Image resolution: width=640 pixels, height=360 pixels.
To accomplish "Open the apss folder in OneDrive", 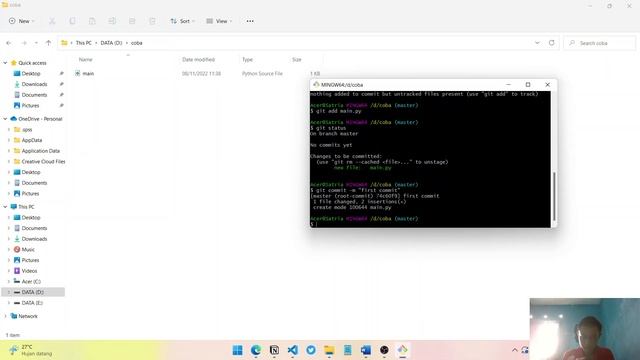I will coord(27,129).
